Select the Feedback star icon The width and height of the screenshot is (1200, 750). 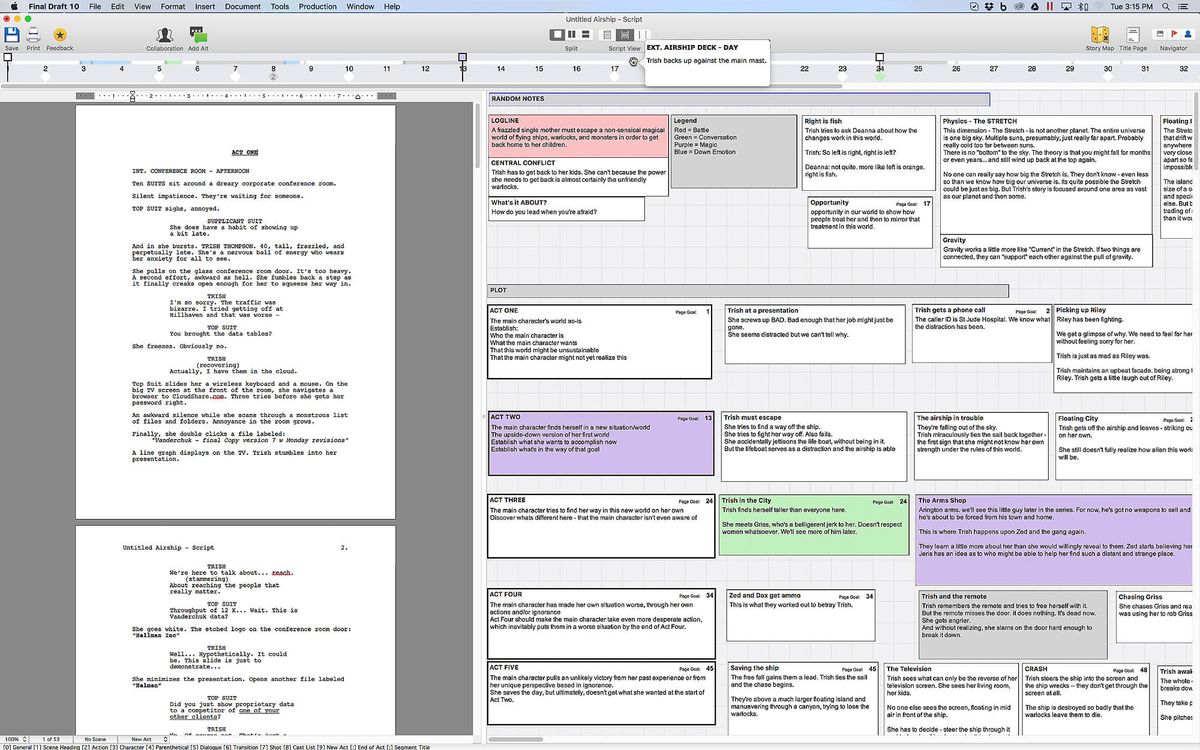point(60,35)
